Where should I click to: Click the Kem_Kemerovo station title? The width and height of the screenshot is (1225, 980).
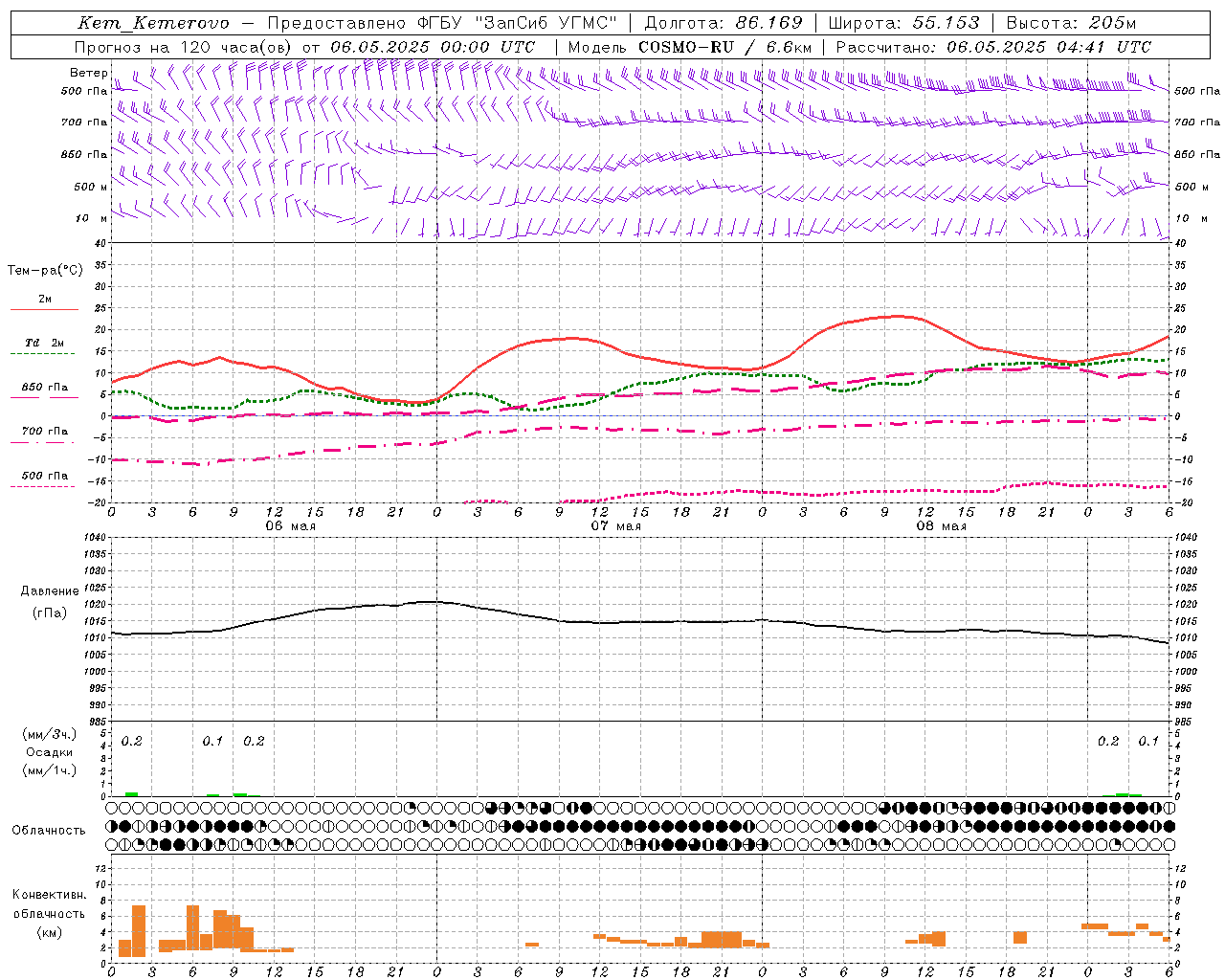pos(153,23)
